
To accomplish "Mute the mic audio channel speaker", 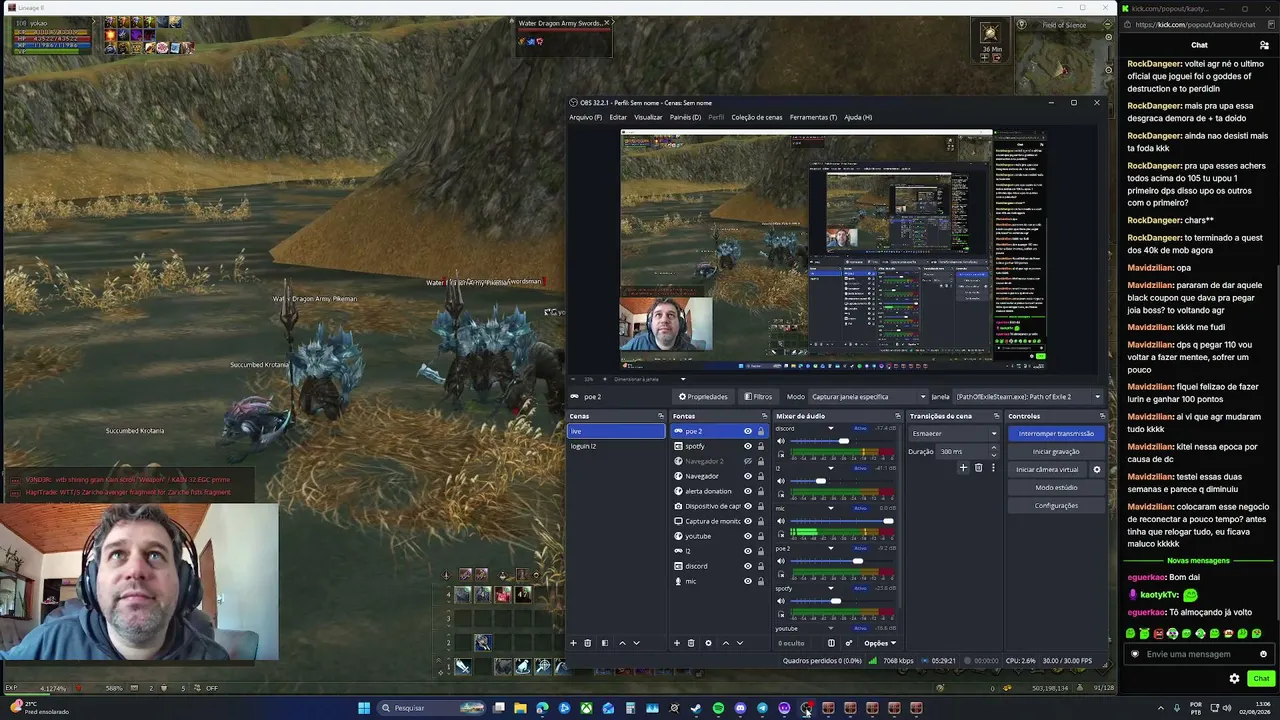I will click(x=781, y=521).
